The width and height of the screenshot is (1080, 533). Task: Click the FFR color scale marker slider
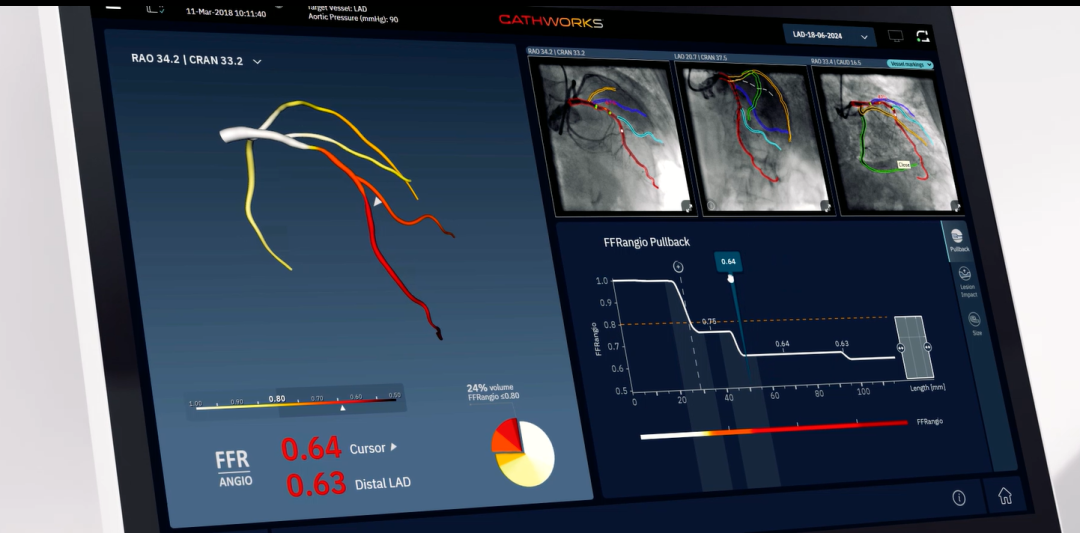pyautogui.click(x=342, y=408)
